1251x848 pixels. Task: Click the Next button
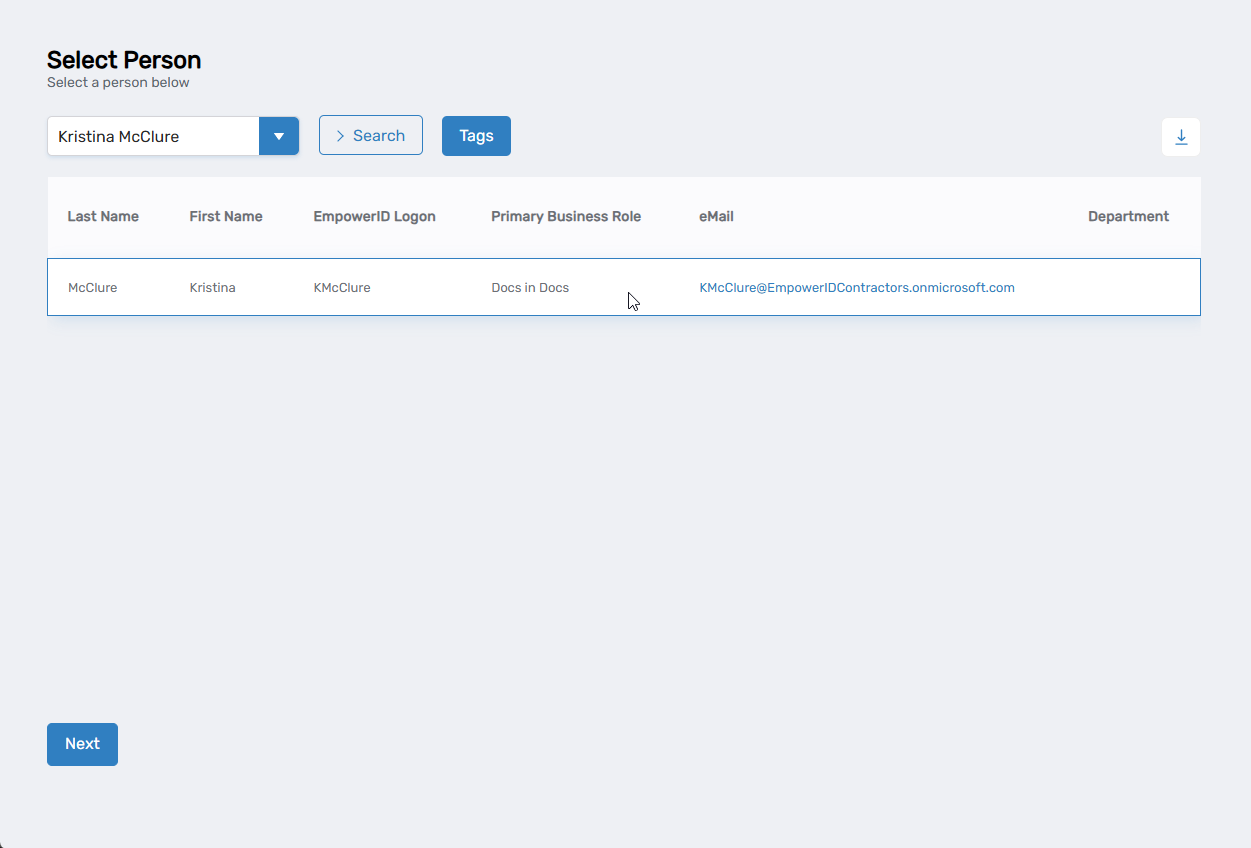[82, 744]
